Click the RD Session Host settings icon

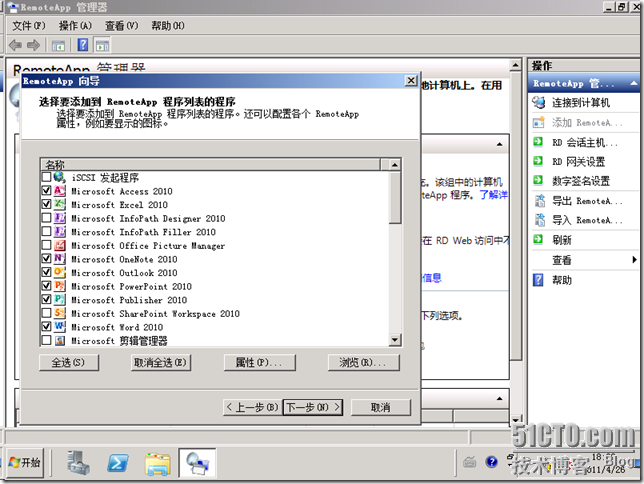[538, 142]
